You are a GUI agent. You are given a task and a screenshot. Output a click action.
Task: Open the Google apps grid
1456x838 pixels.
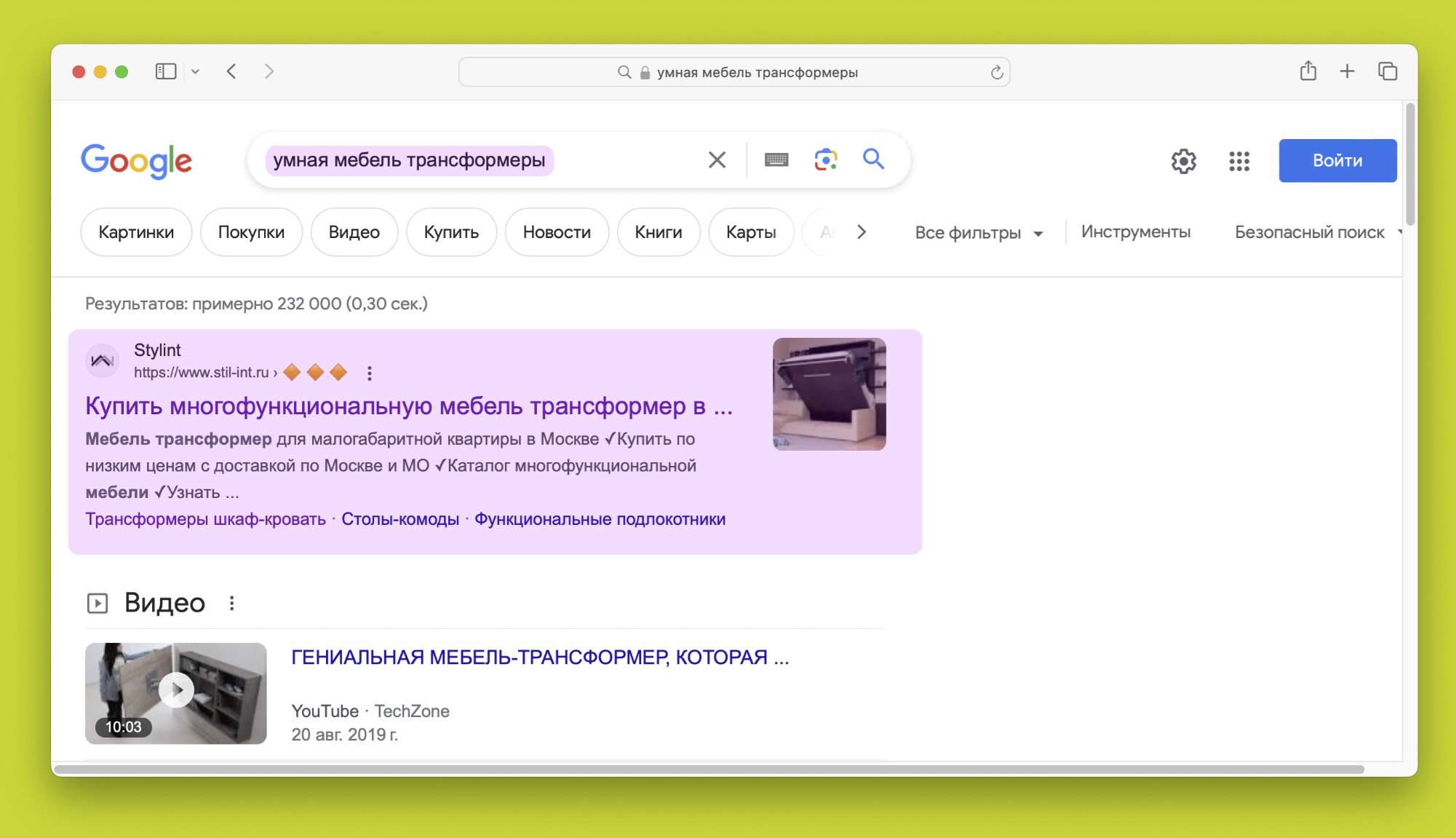pos(1238,161)
